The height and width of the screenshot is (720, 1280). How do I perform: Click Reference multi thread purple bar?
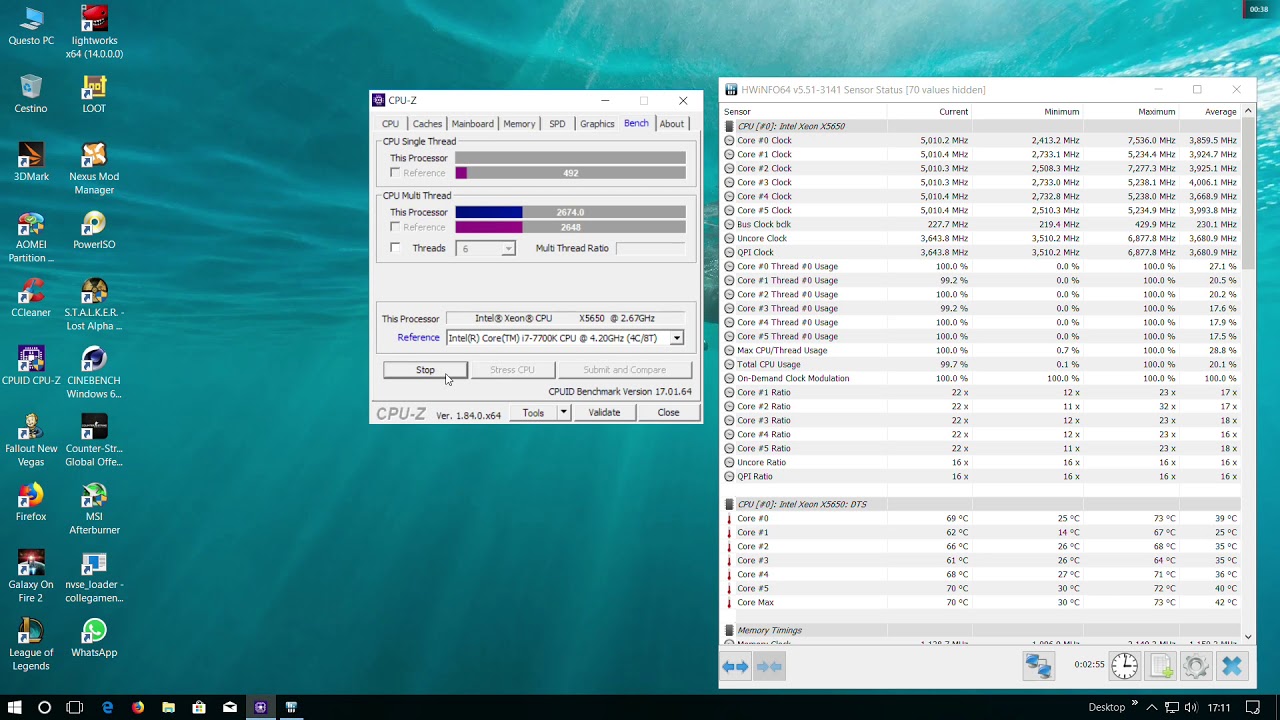click(570, 227)
